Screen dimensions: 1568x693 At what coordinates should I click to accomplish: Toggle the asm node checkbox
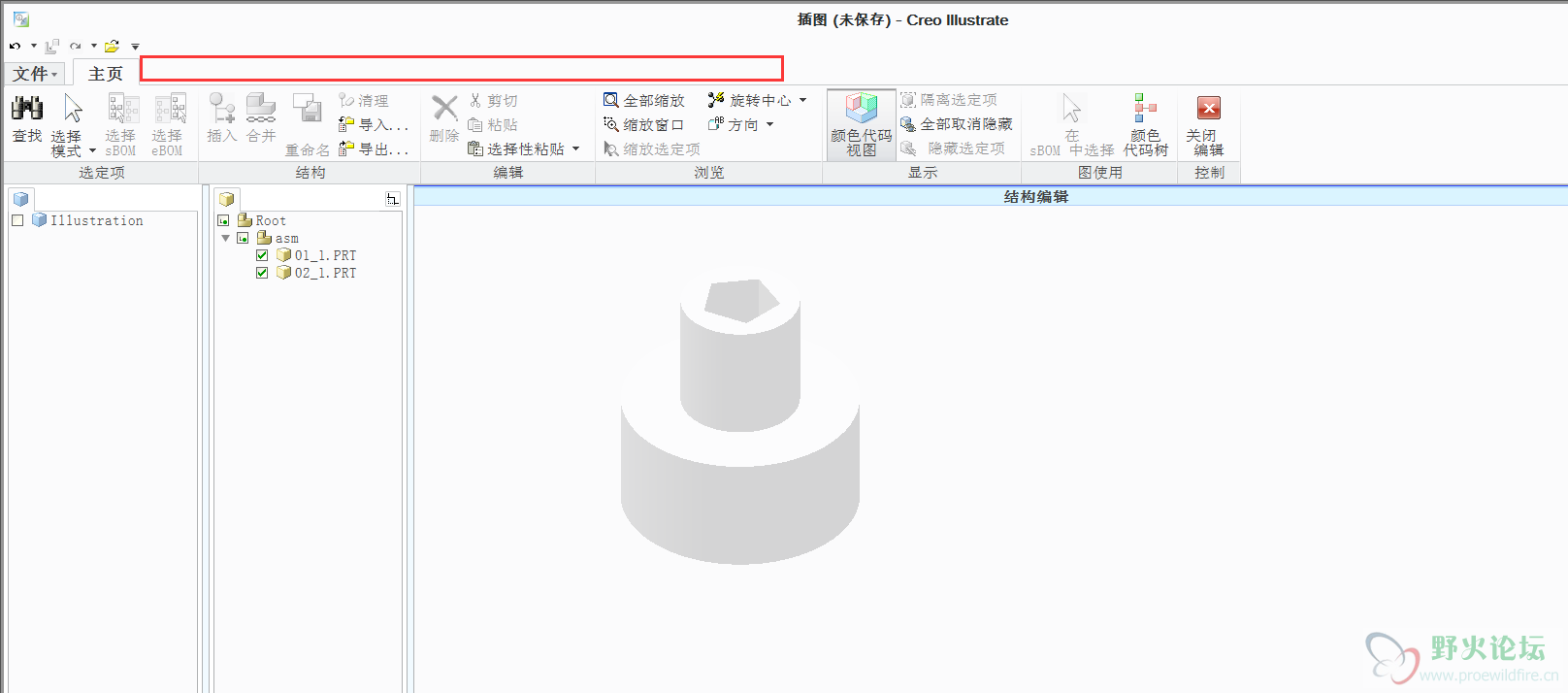click(243, 238)
